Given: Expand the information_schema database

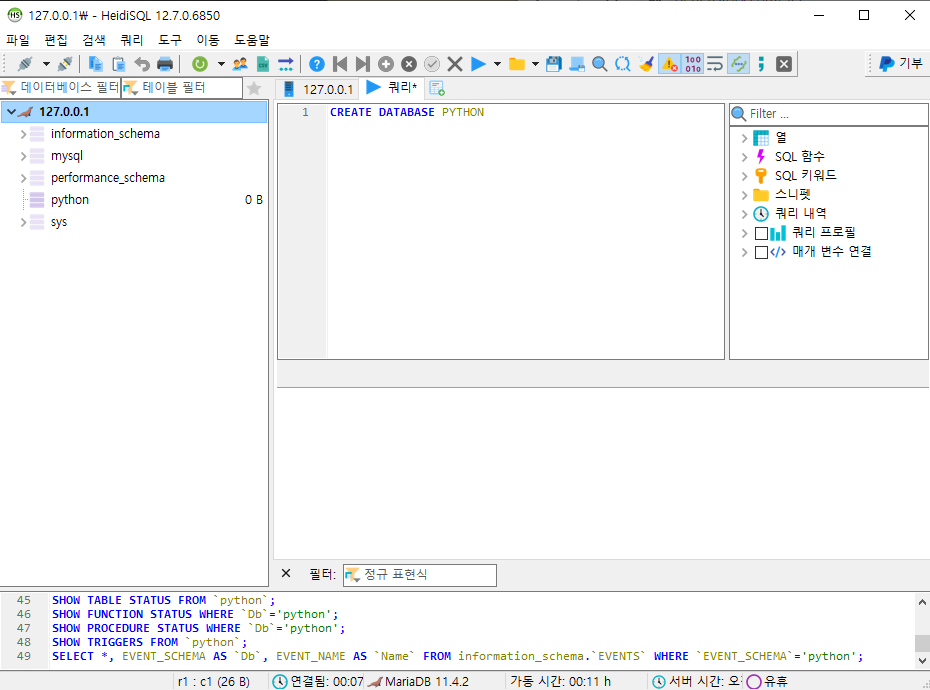Looking at the screenshot, I should pyautogui.click(x=24, y=134).
